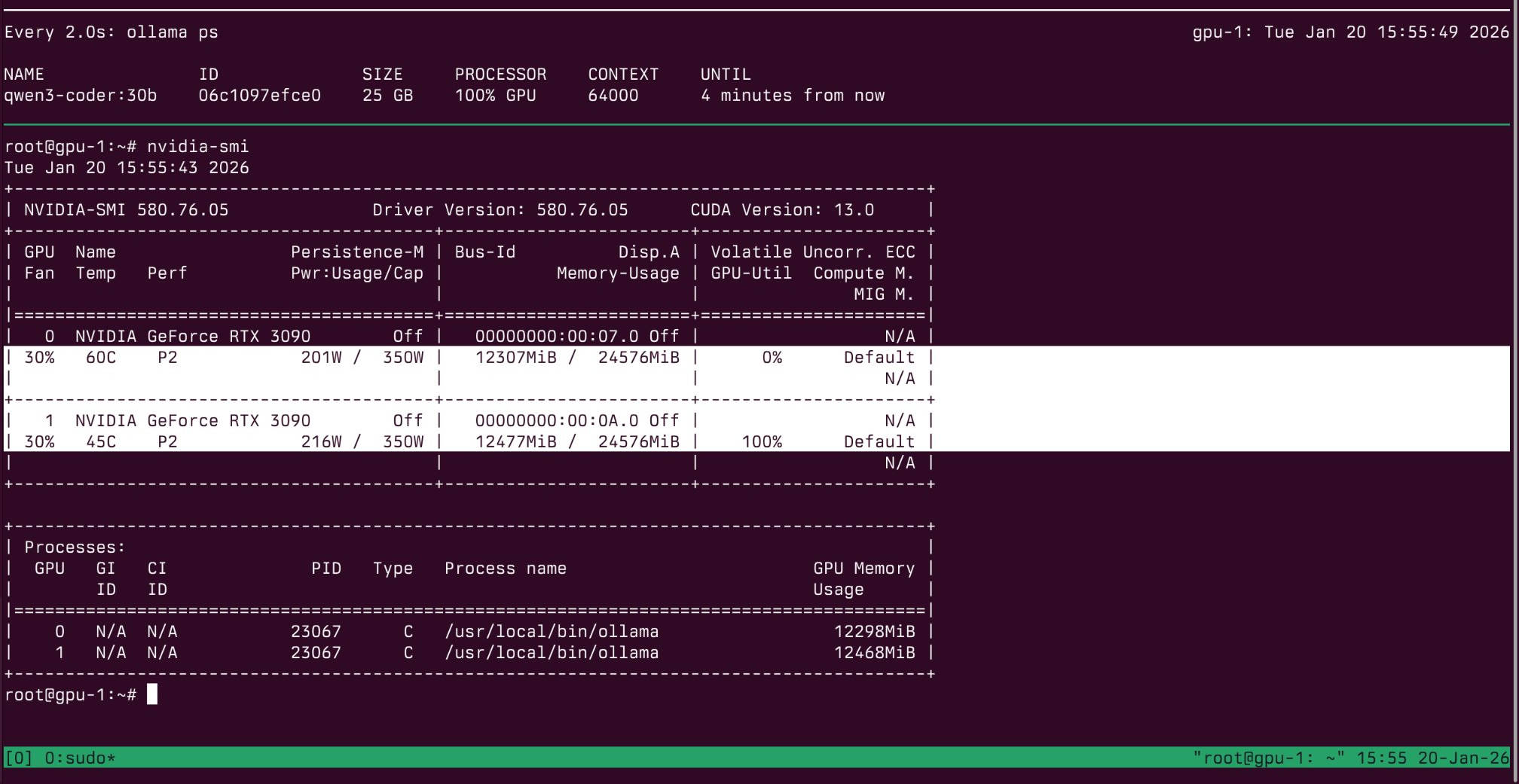Click the tmux session indicator "[0]"
The image size is (1519, 784).
19,758
